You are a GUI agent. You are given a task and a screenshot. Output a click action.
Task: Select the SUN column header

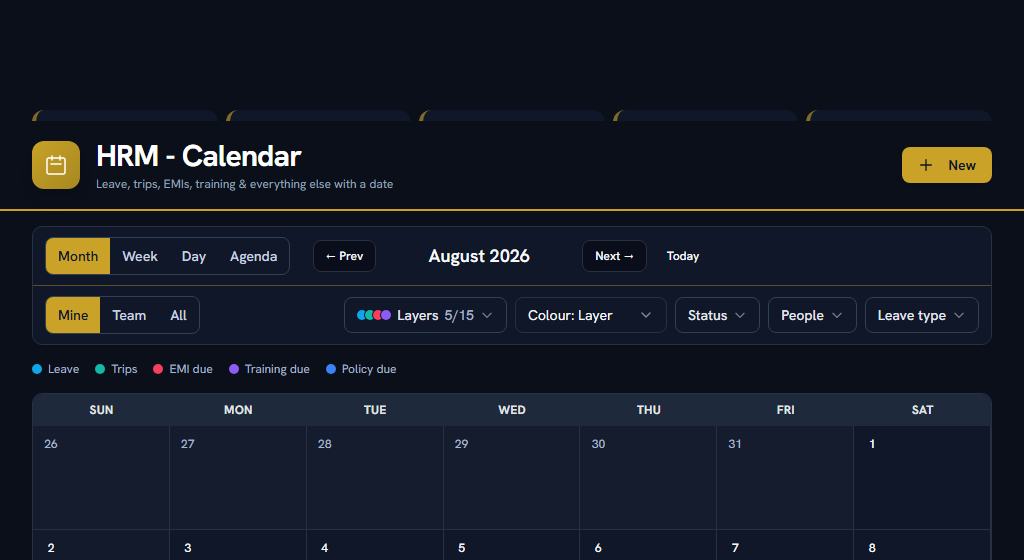[x=101, y=410]
